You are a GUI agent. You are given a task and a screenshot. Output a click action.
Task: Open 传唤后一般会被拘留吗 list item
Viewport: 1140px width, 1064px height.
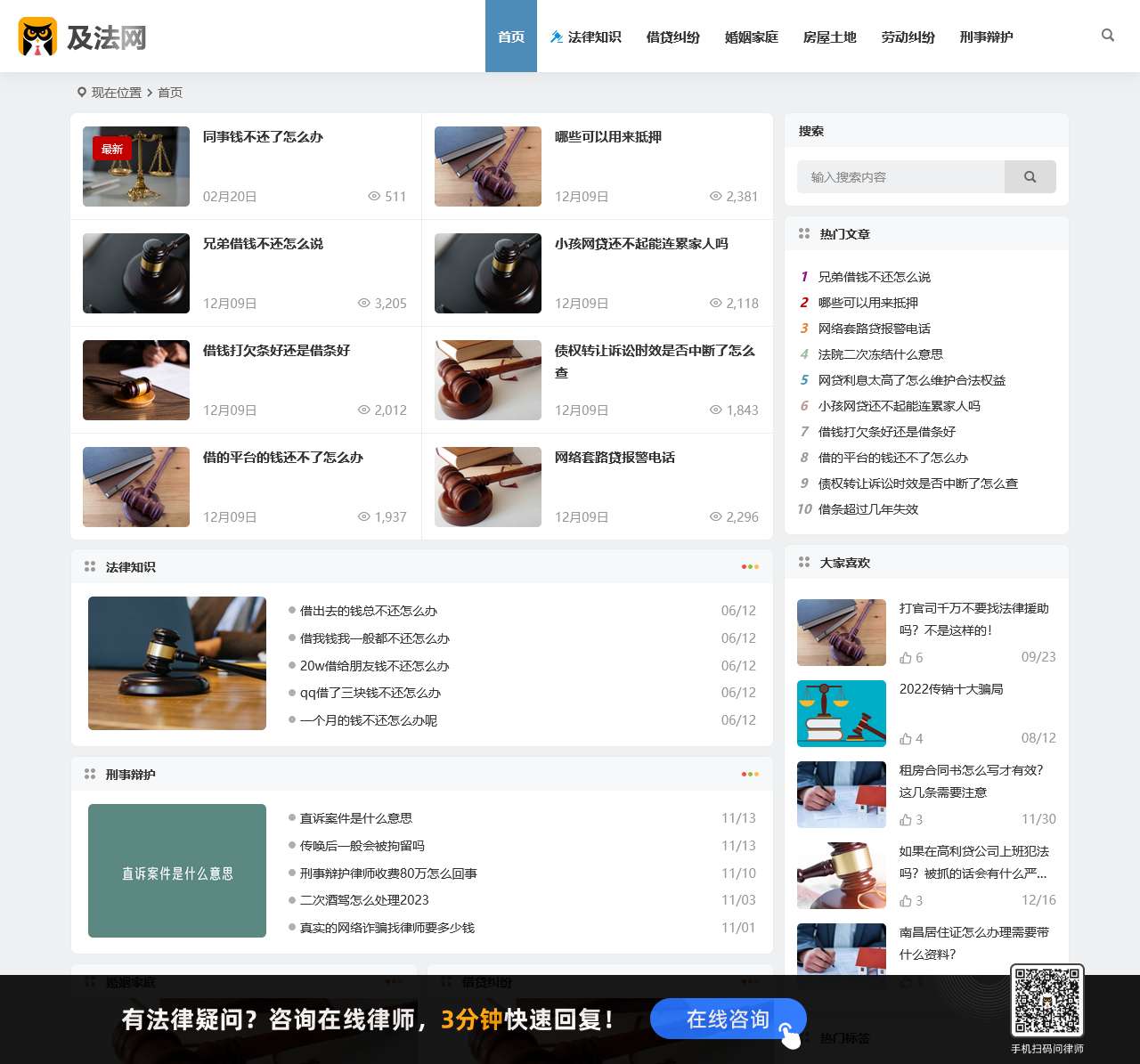pos(362,846)
